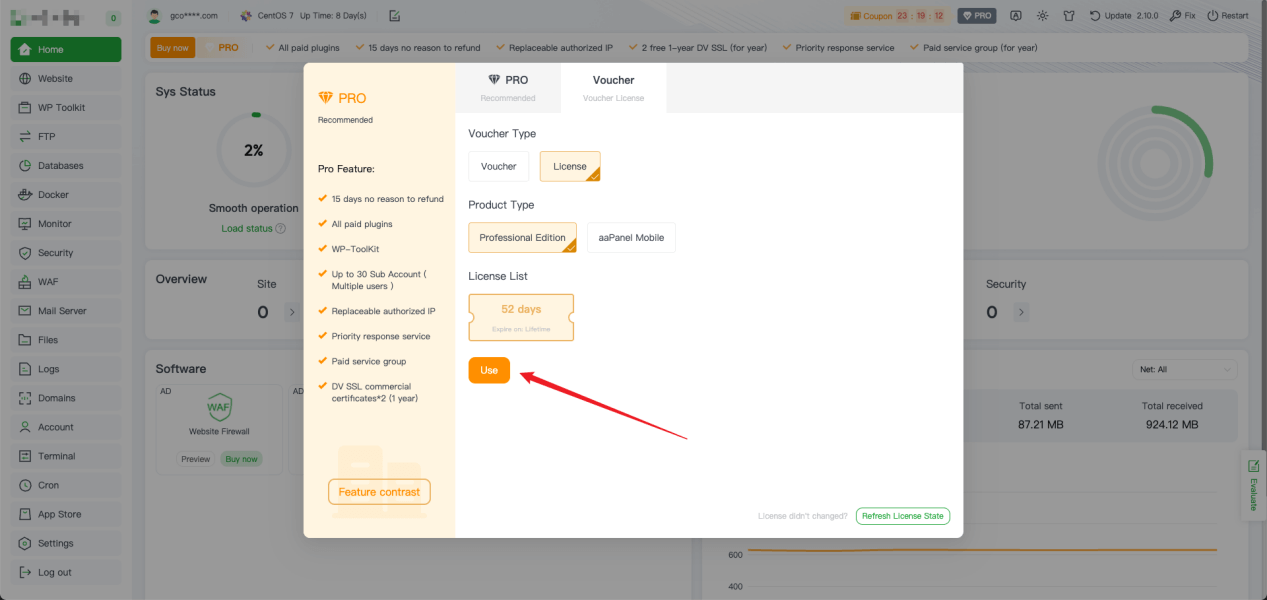
Task: Expand the Site overview arrow
Action: coord(292,312)
